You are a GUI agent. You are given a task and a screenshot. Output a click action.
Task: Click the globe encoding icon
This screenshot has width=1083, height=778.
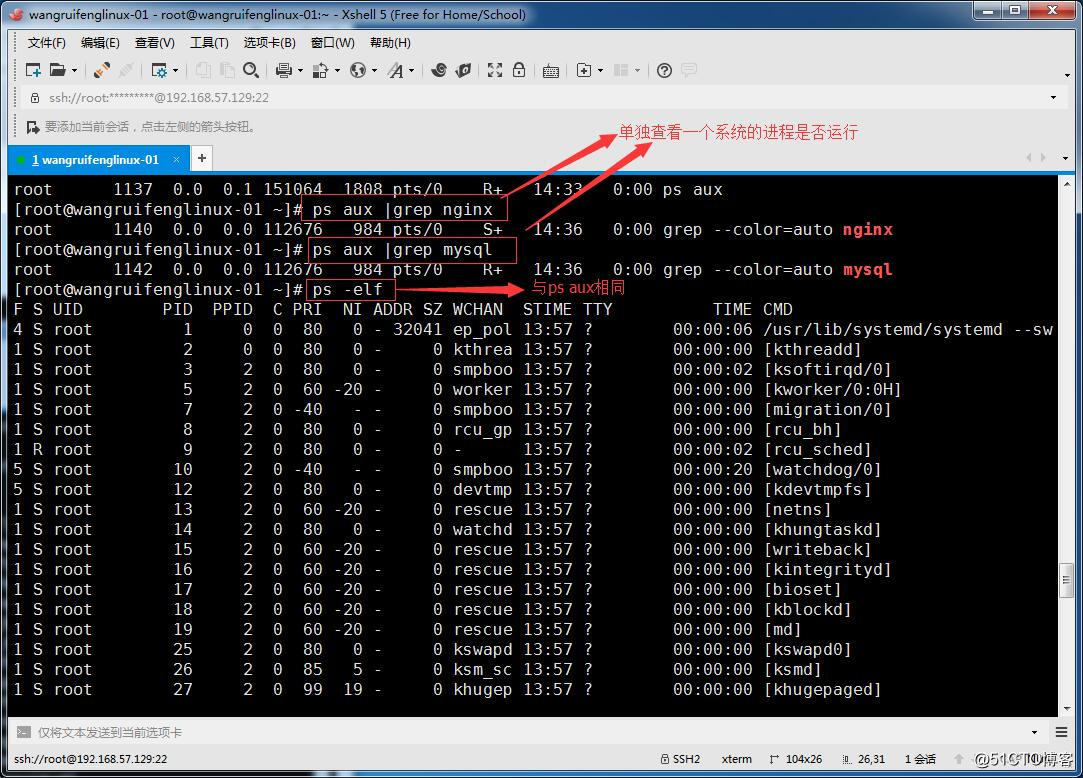pyautogui.click(x=358, y=70)
